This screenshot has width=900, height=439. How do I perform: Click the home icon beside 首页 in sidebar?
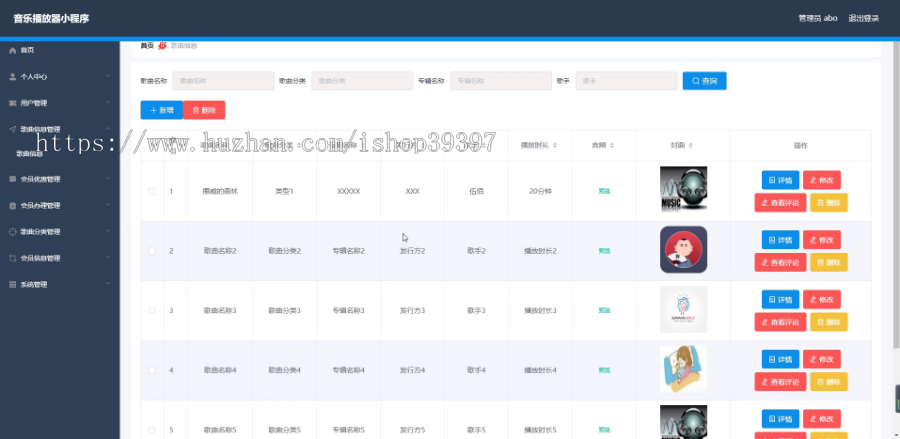pos(13,50)
